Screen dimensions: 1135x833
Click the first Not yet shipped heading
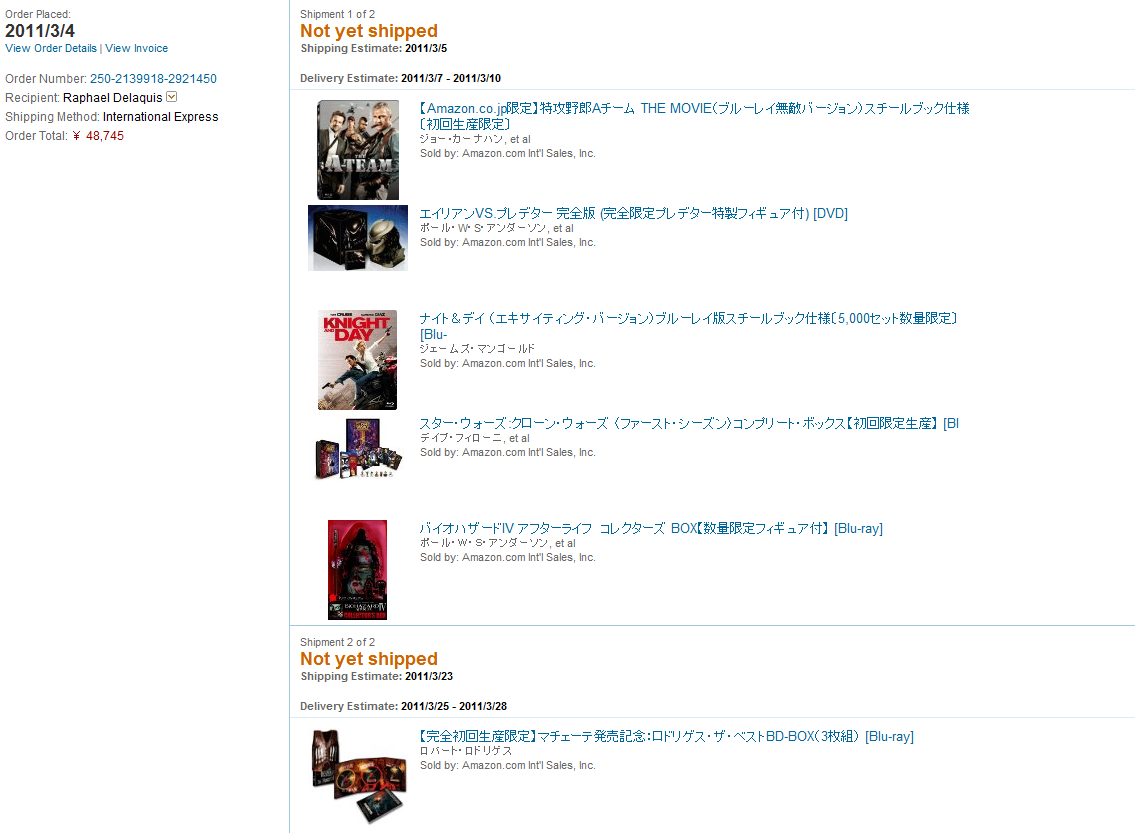[369, 31]
